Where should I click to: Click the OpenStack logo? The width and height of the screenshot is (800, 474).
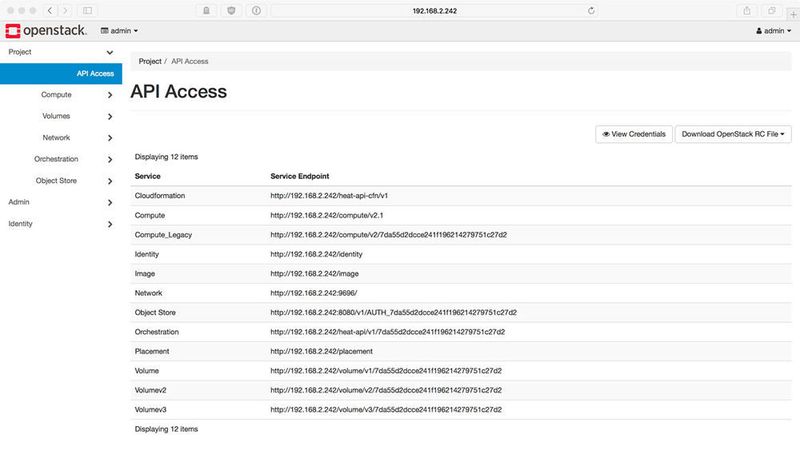46,31
